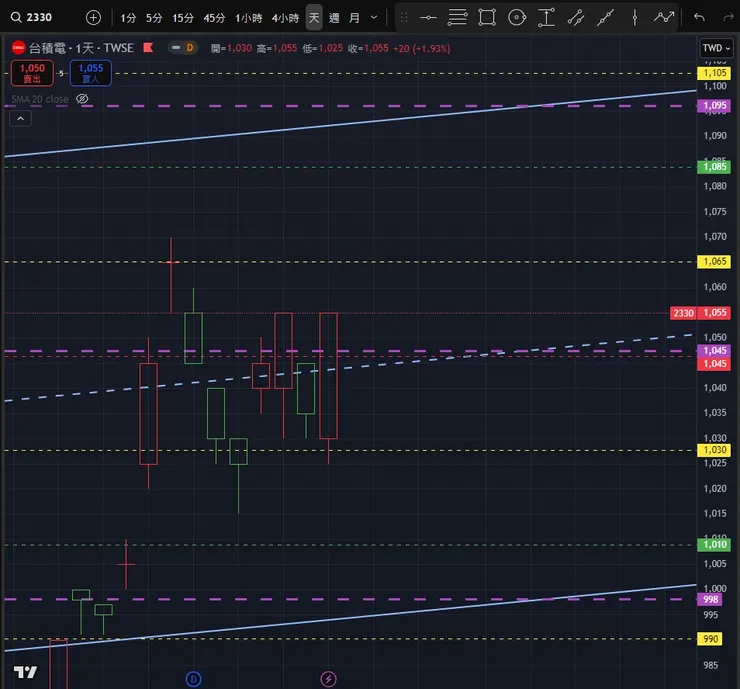The image size is (740, 689).
Task: Click the red TSMC logo icon
Action: coord(18,48)
